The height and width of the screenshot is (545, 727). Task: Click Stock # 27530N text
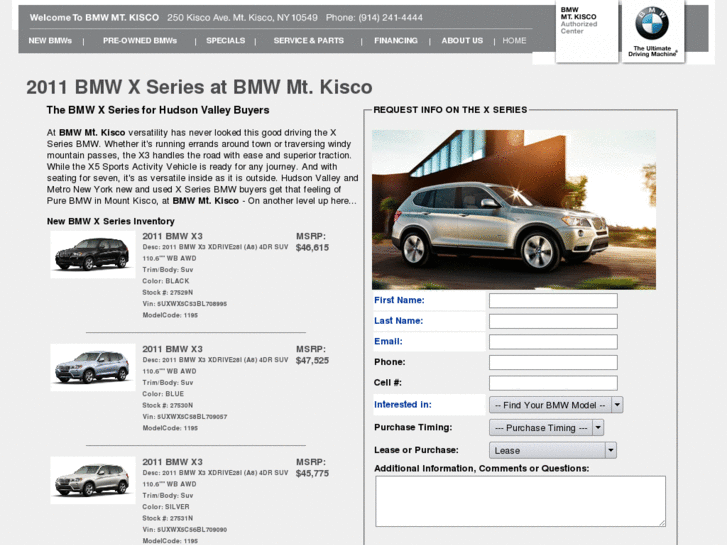[x=167, y=405]
